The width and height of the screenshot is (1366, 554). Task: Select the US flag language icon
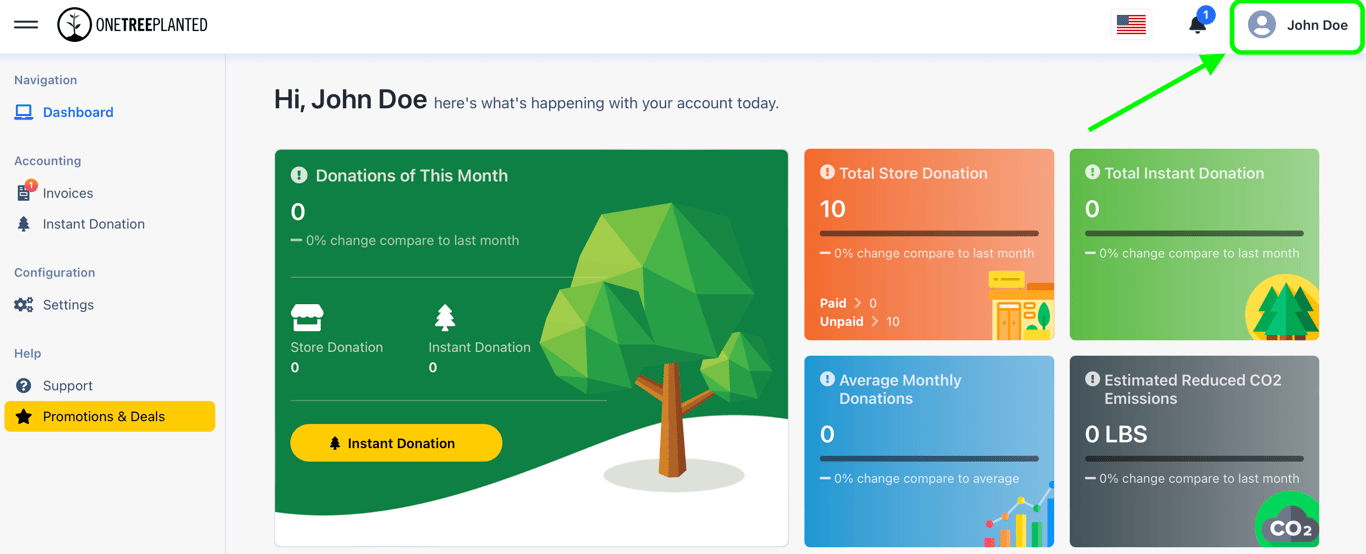[1131, 25]
